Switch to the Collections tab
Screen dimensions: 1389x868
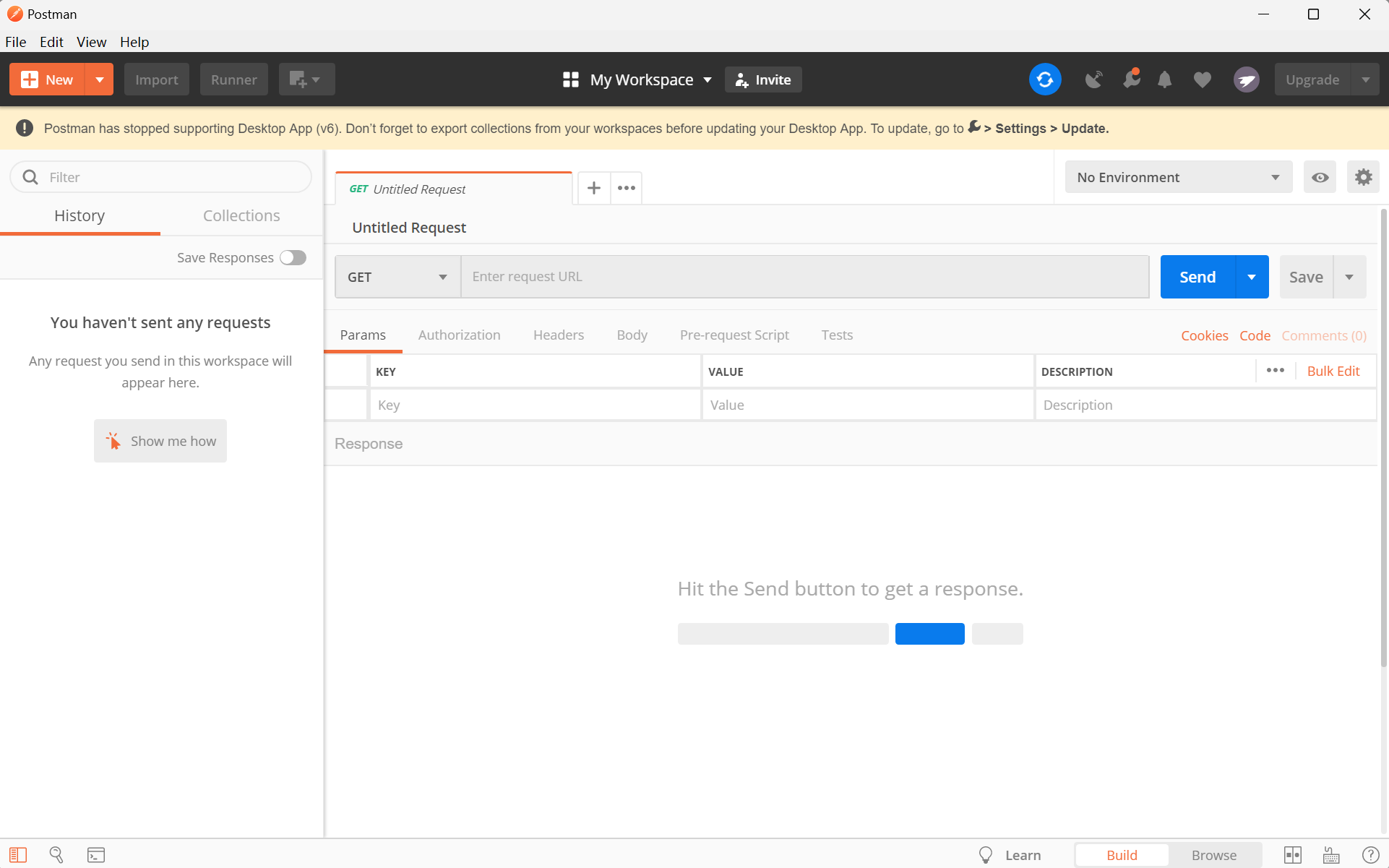coord(241,215)
